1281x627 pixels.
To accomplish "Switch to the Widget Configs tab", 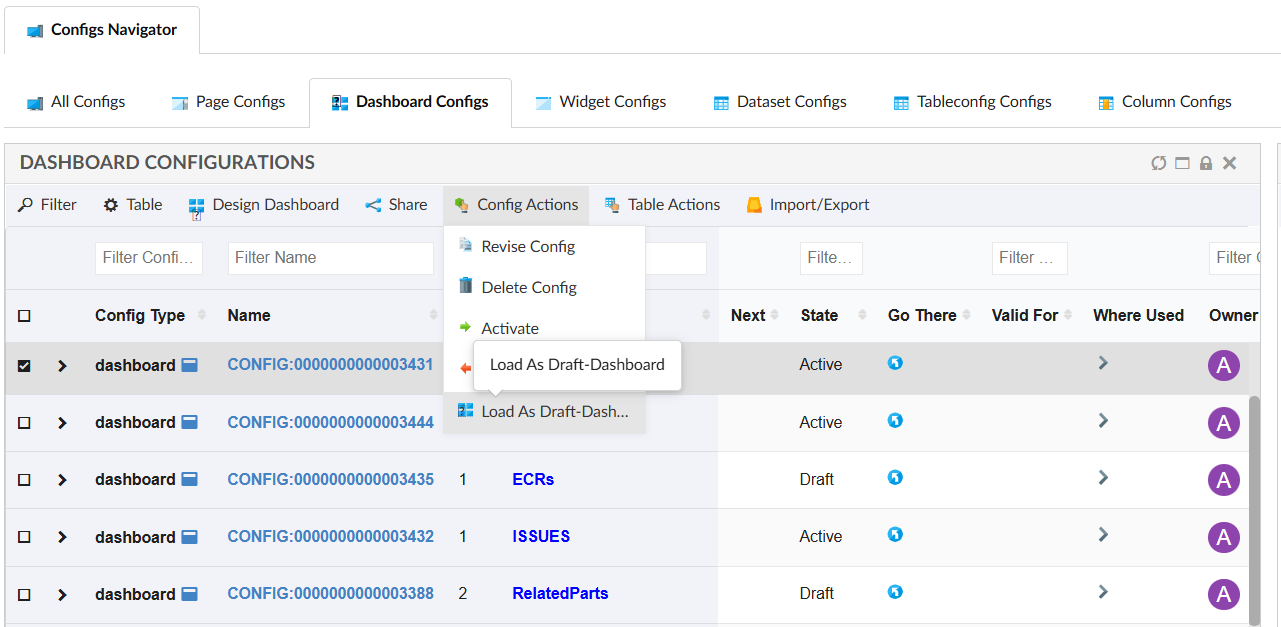I will [x=601, y=102].
